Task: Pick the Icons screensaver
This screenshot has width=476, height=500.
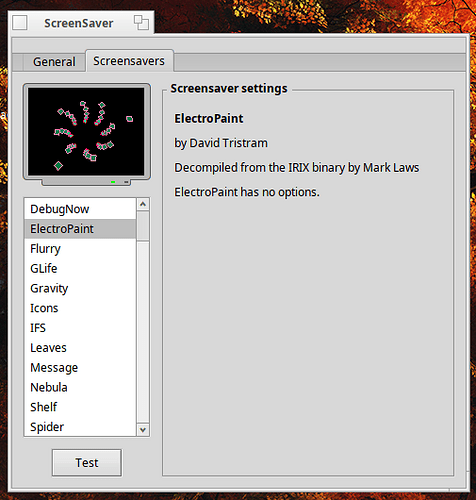Action: click(80, 308)
